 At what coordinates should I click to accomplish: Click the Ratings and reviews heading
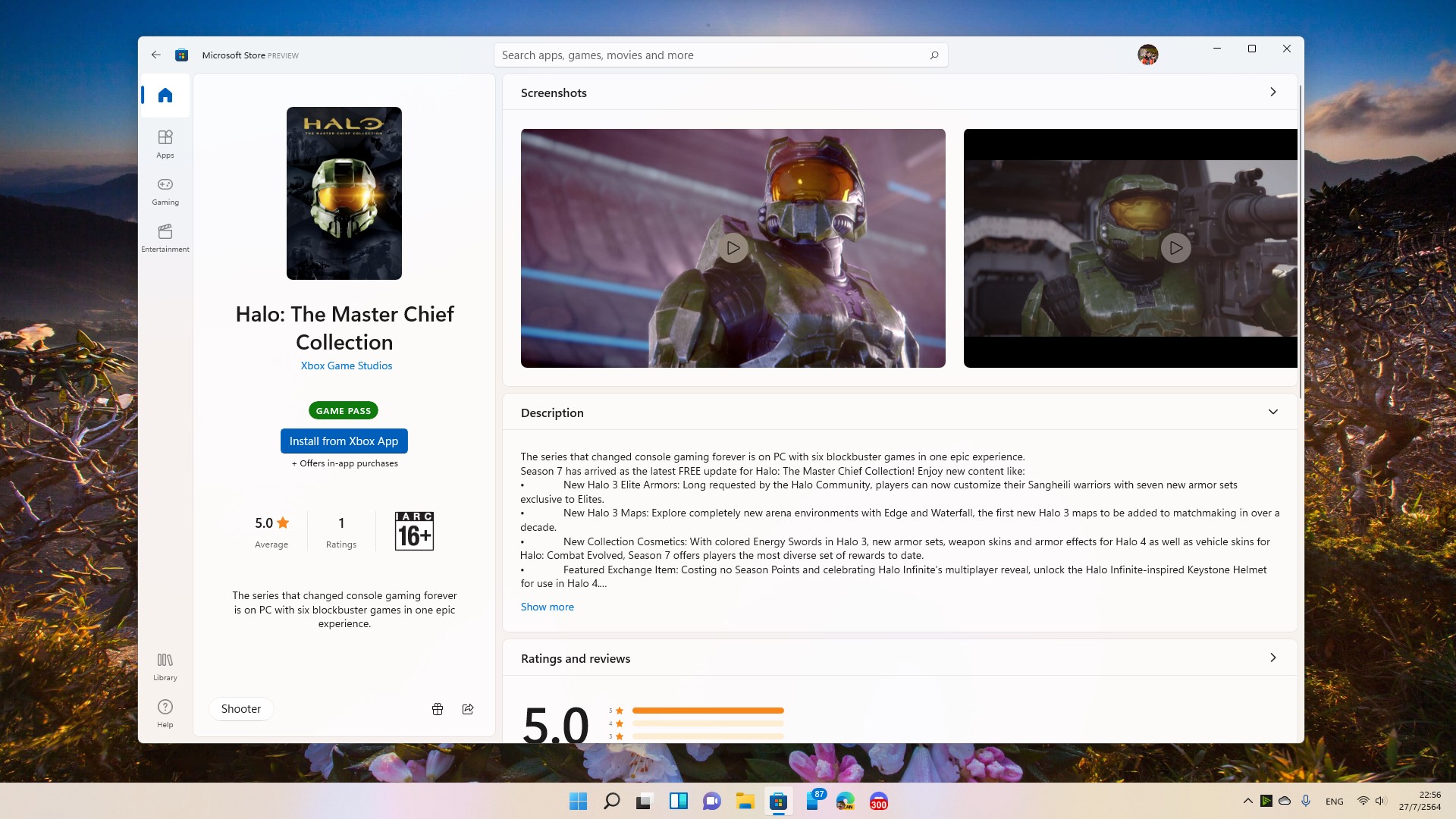(576, 658)
